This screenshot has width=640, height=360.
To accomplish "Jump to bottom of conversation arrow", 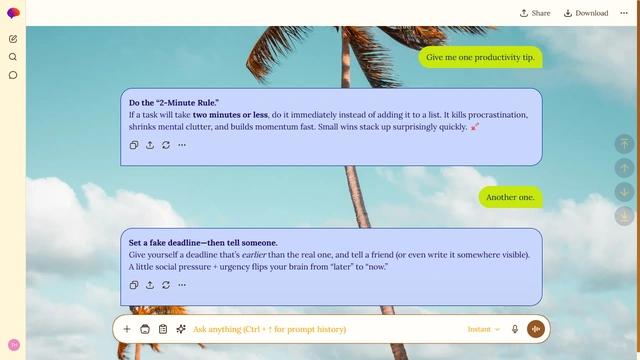I will pyautogui.click(x=624, y=216).
